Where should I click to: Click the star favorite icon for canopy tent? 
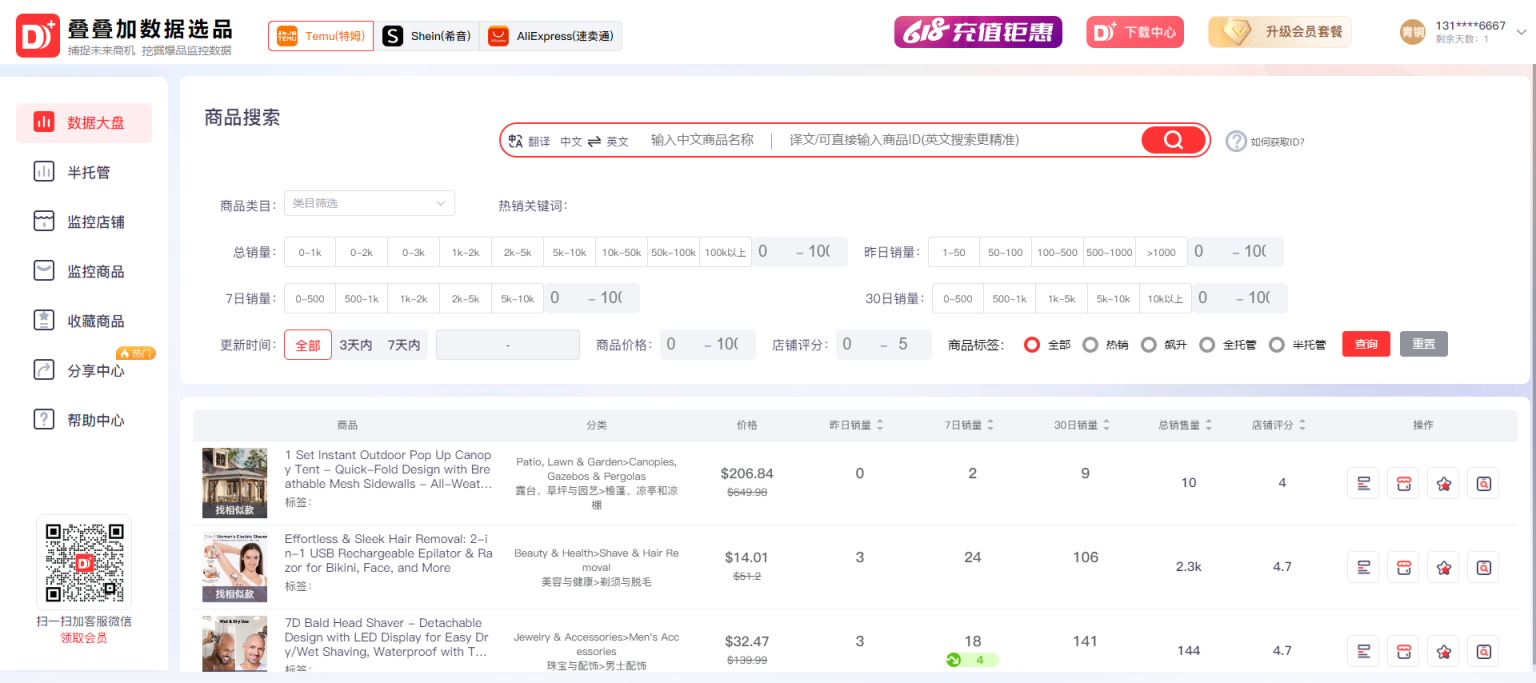1443,484
